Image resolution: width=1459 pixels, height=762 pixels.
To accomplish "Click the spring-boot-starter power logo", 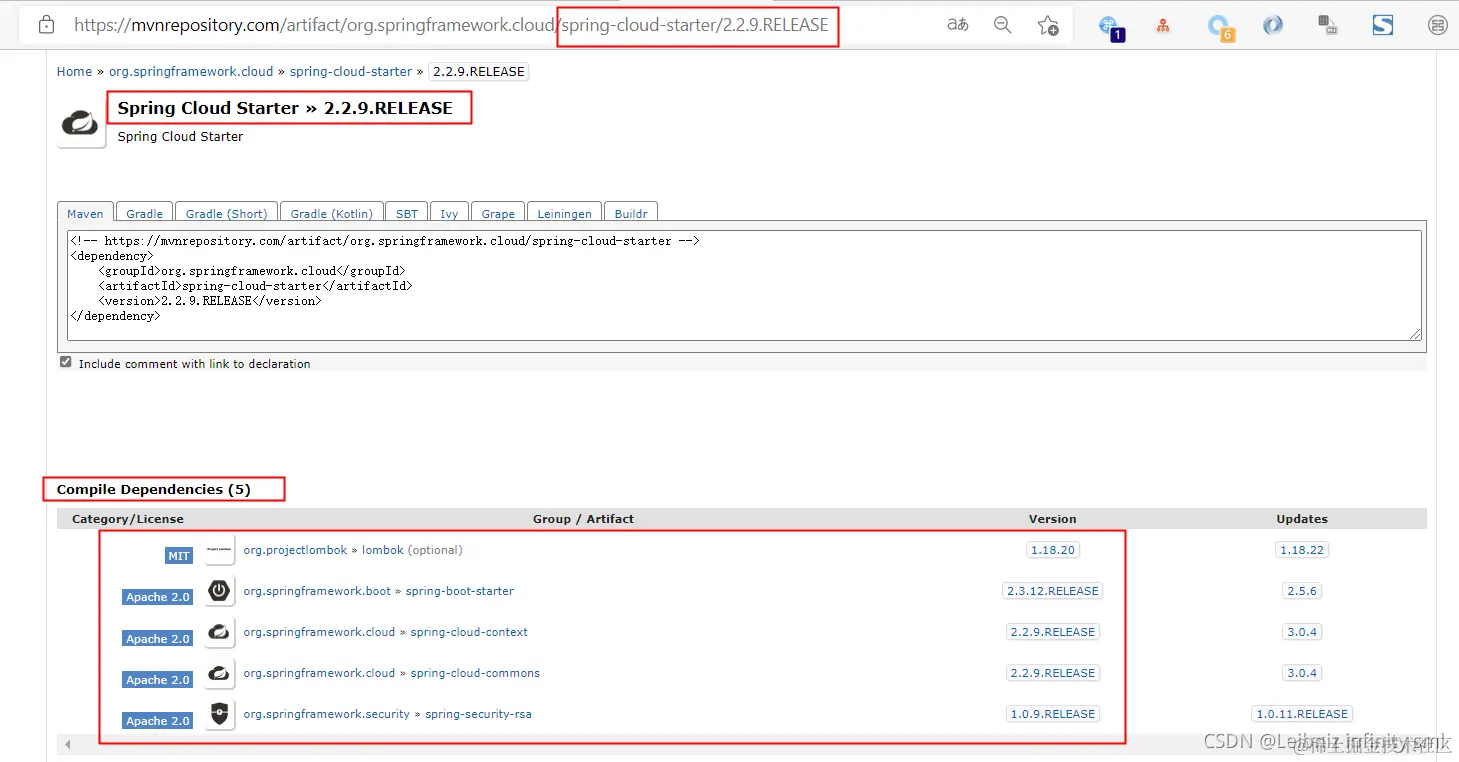I will (x=220, y=591).
